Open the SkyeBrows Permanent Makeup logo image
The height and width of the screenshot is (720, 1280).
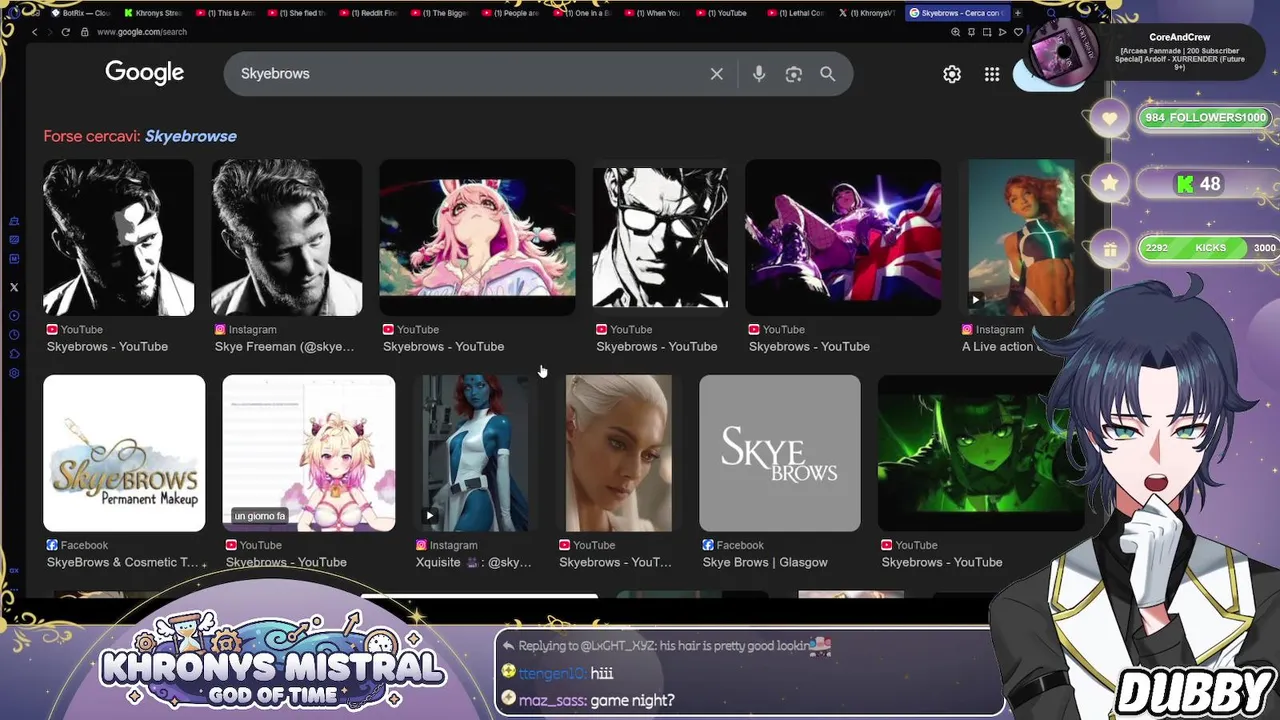124,453
